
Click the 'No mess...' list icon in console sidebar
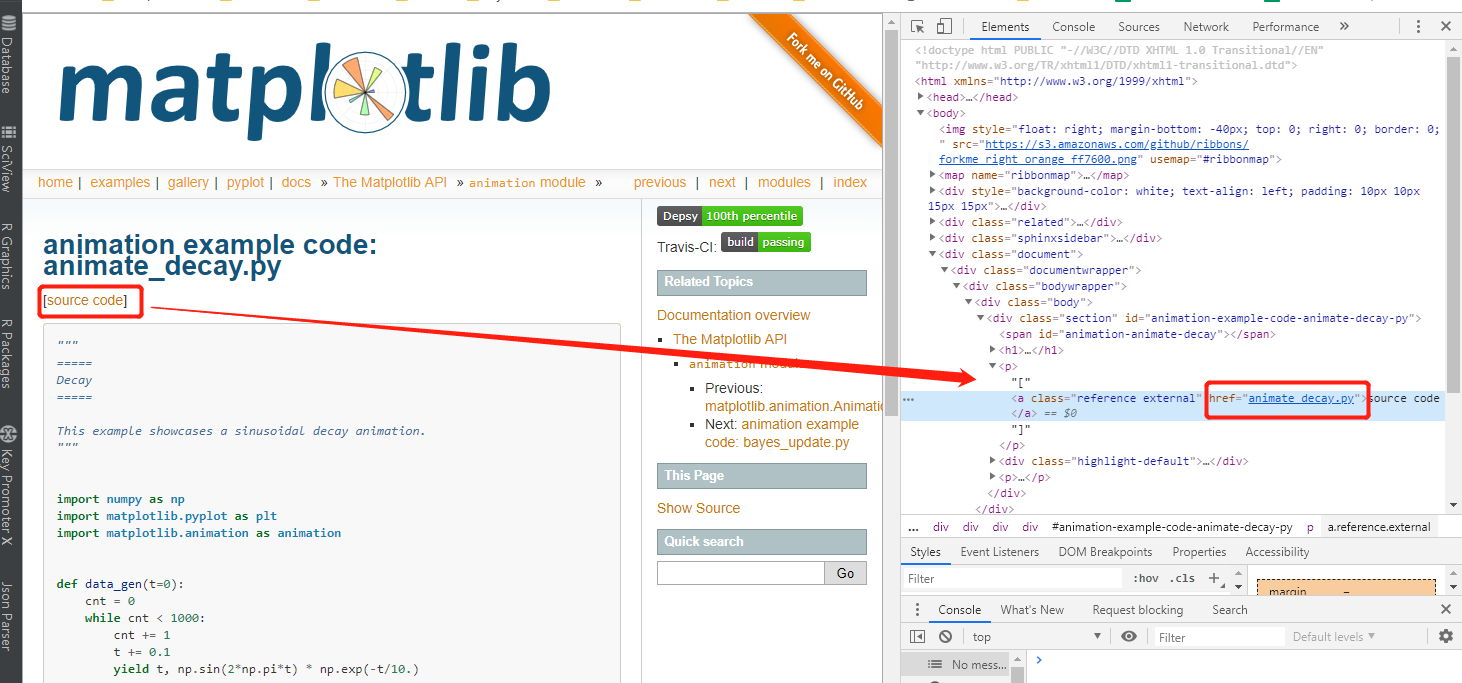click(934, 664)
